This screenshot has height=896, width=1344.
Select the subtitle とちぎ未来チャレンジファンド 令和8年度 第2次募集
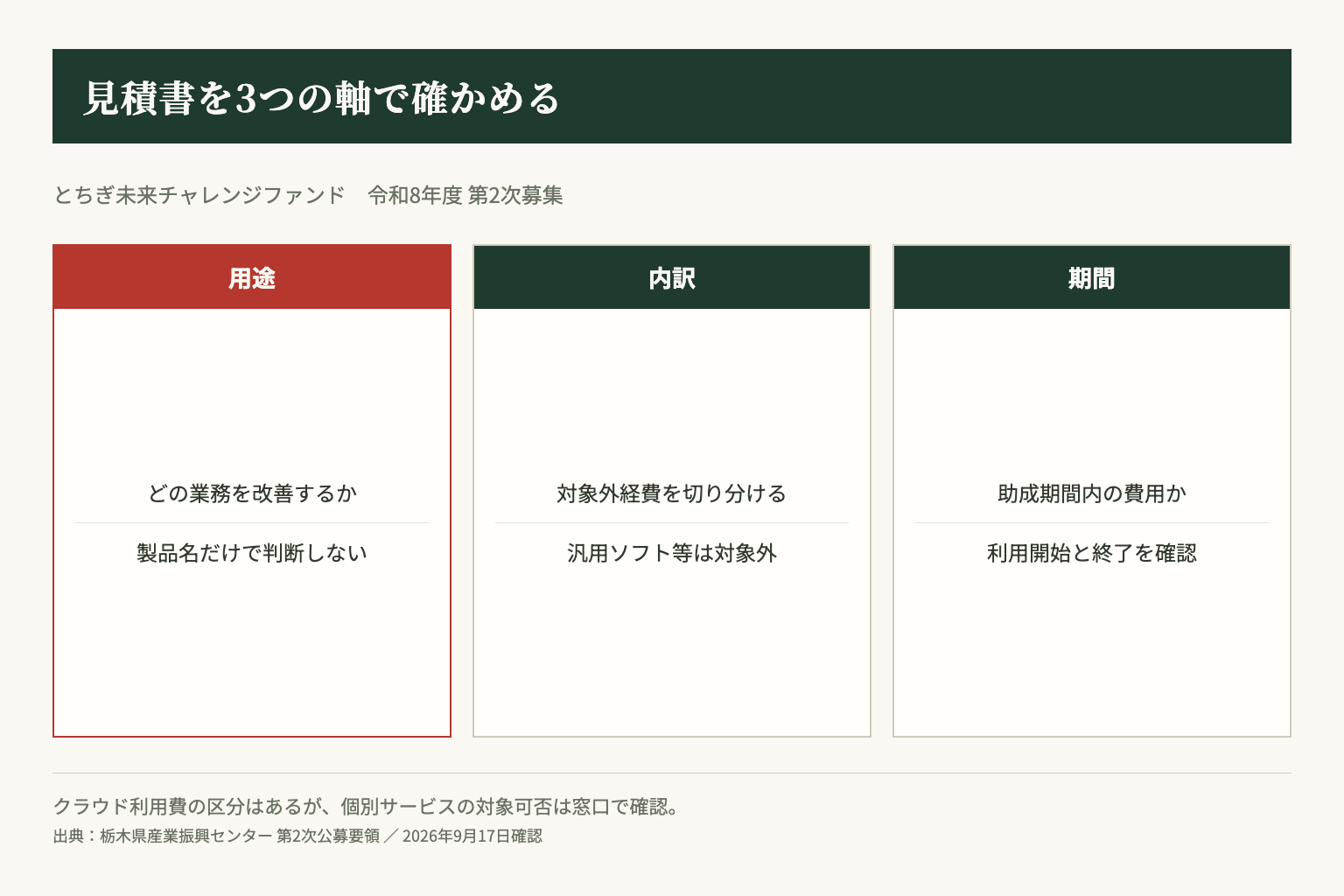[308, 195]
